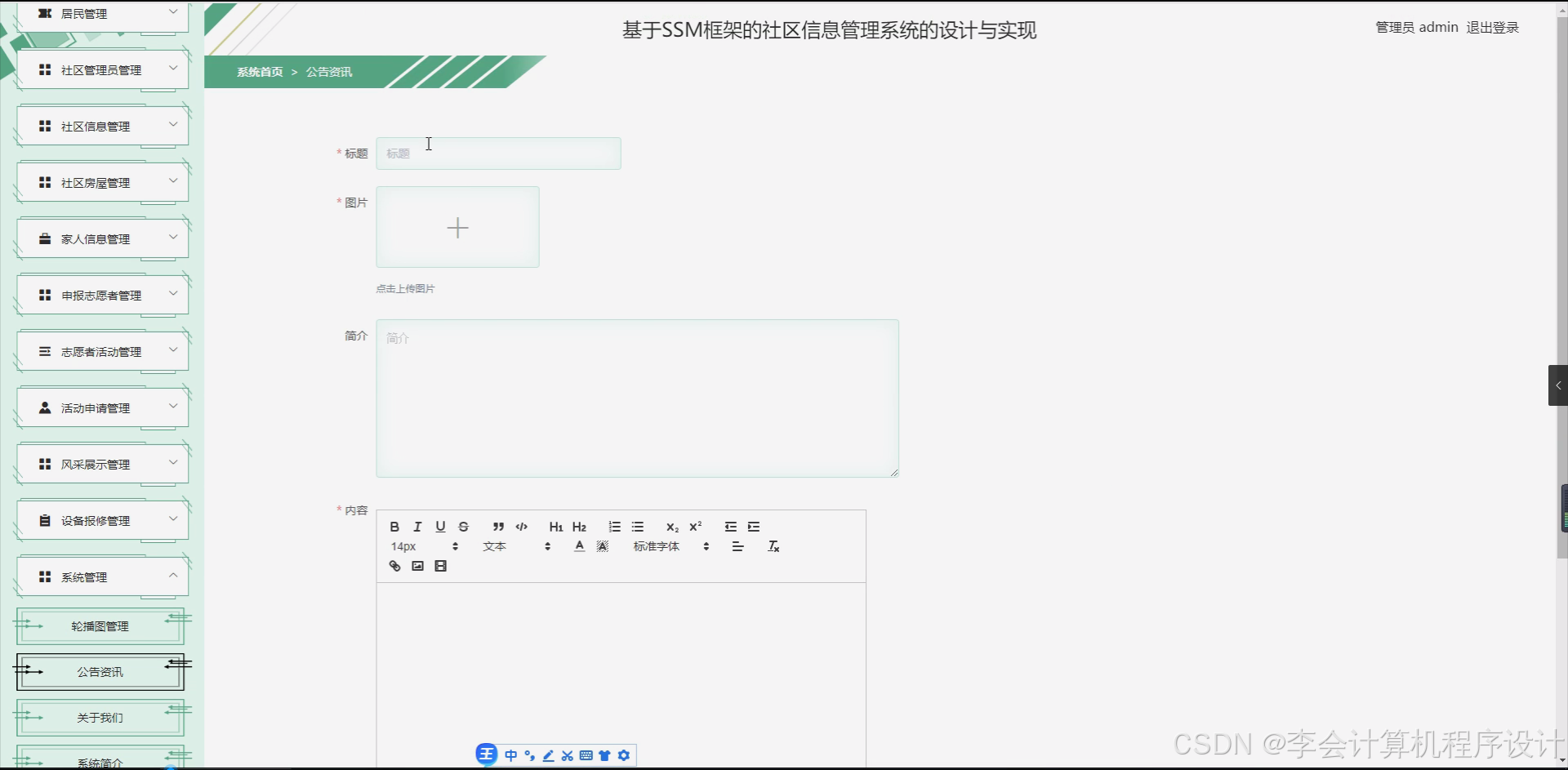The height and width of the screenshot is (770, 1568).
Task: Click the 退出登录 logout link
Action: tap(1492, 27)
